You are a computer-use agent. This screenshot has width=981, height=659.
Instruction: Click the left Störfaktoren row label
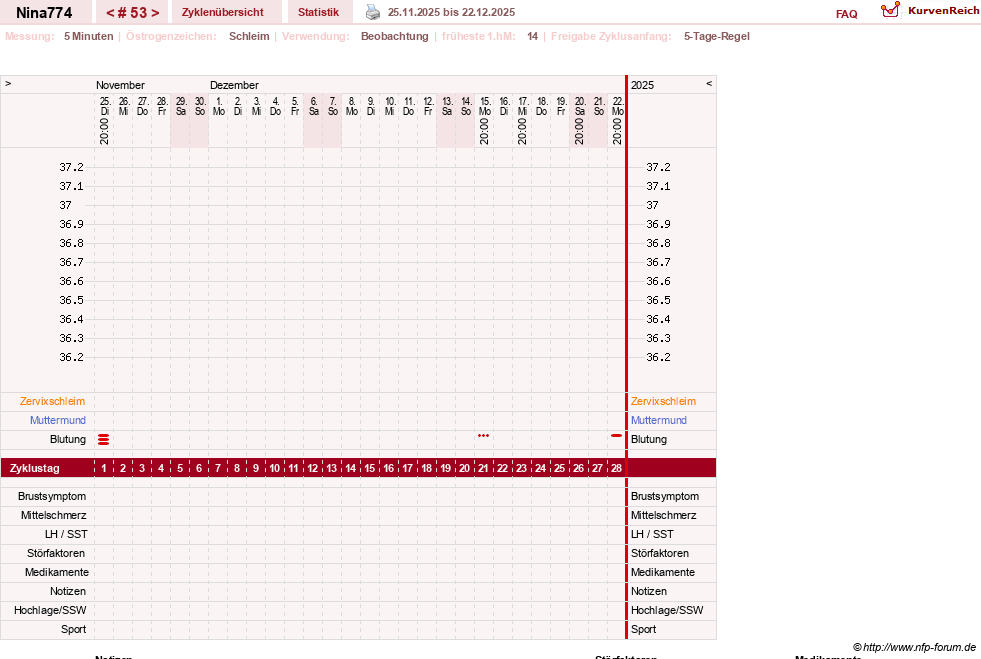56,553
